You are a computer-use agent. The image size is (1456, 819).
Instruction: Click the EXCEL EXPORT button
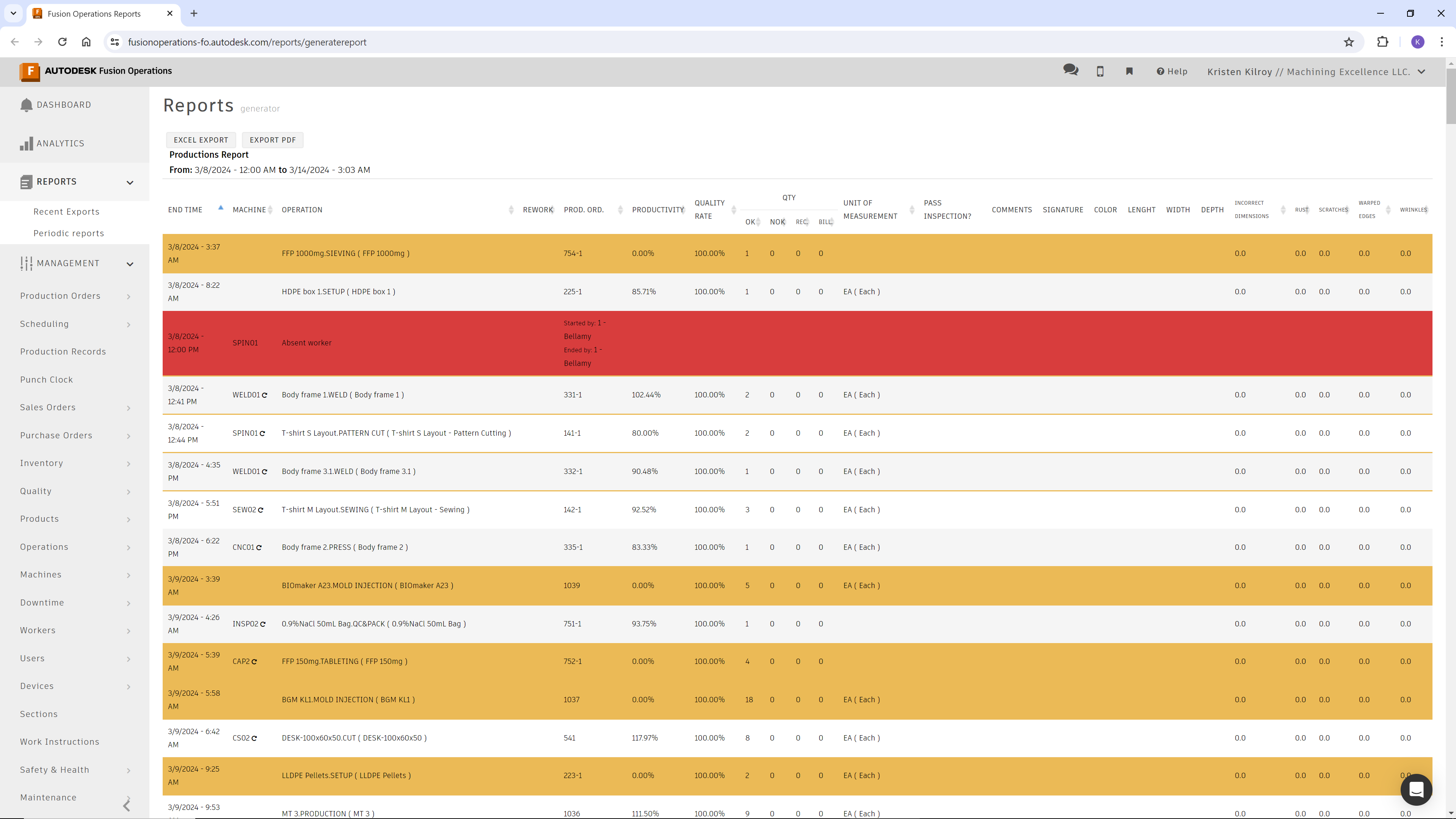click(x=201, y=140)
